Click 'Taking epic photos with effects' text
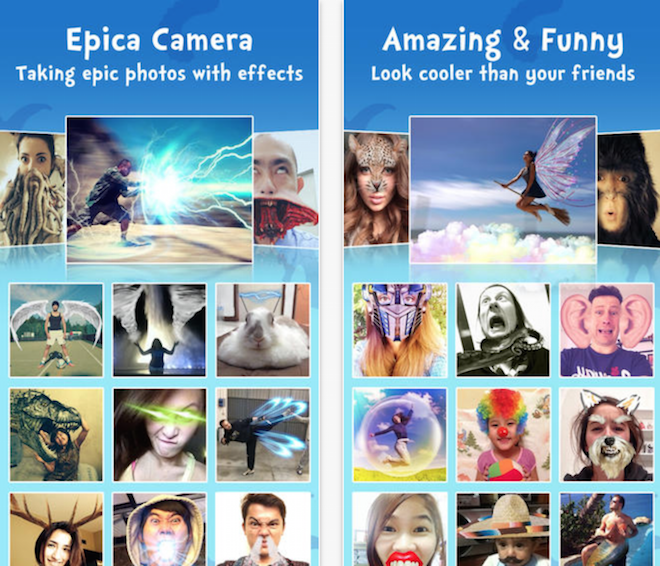The width and height of the screenshot is (660, 566). [159, 74]
